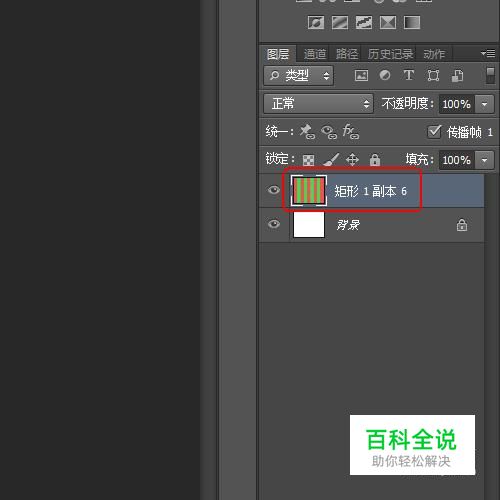Lock all with the padlock icon
This screenshot has width=500, height=500.
tap(375, 160)
